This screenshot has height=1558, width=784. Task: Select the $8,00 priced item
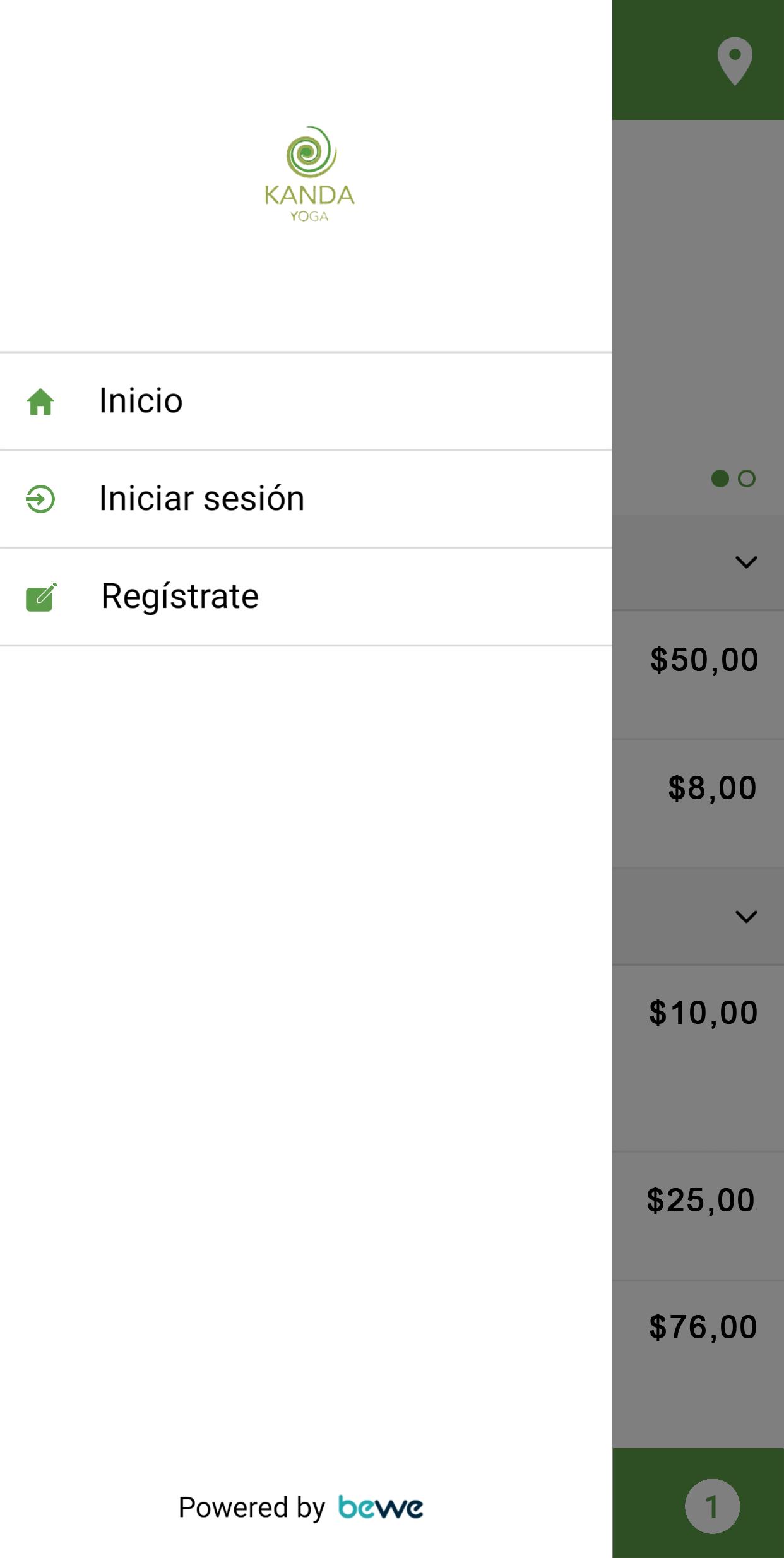click(x=698, y=803)
